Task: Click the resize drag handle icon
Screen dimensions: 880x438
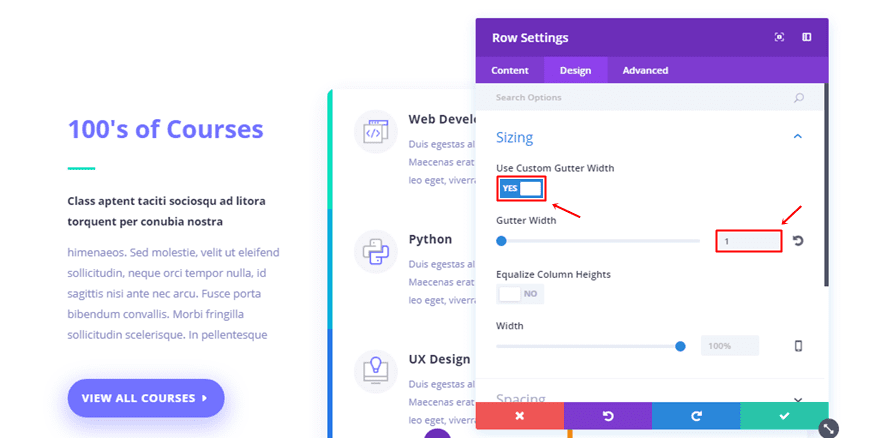Action: (x=828, y=428)
